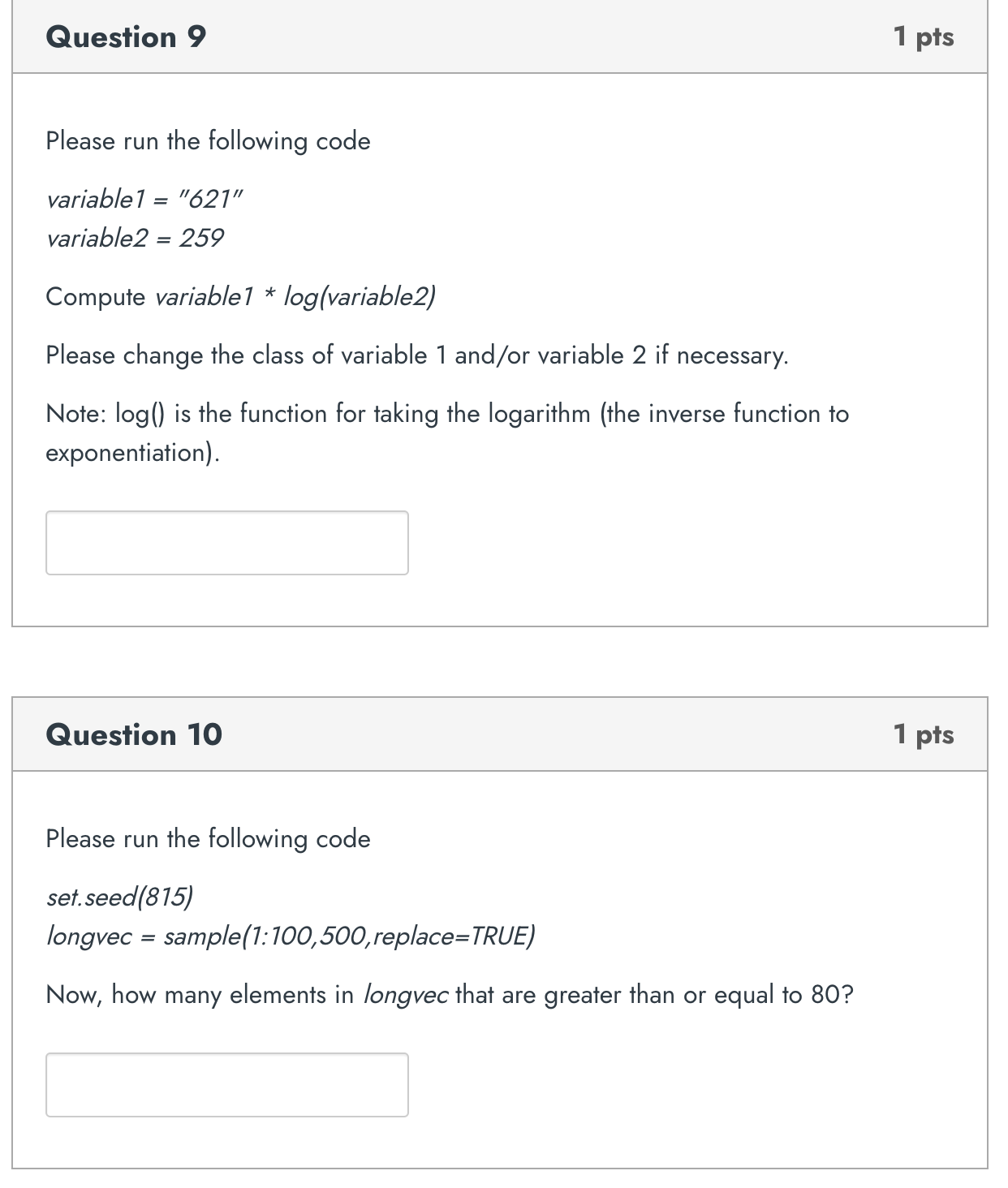Select the sentence asking about elements greater than 80
This screenshot has width=1008, height=1188.
click(449, 995)
